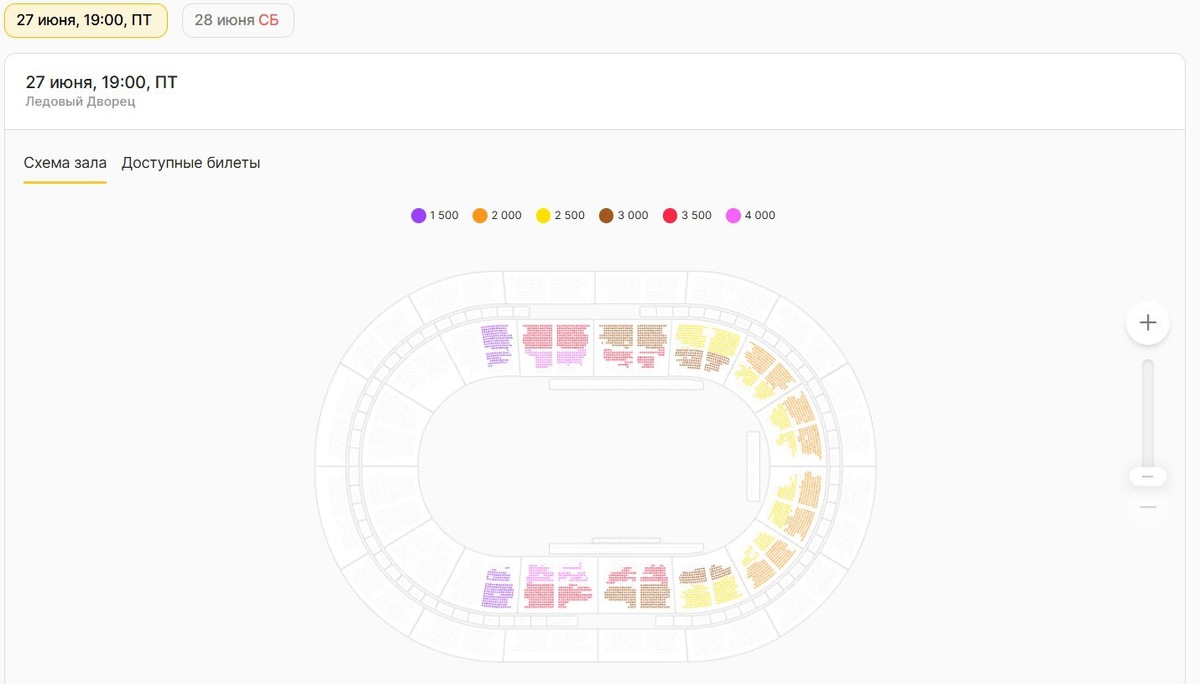Select the purple seat block at top
This screenshot has width=1200, height=684.
495,342
